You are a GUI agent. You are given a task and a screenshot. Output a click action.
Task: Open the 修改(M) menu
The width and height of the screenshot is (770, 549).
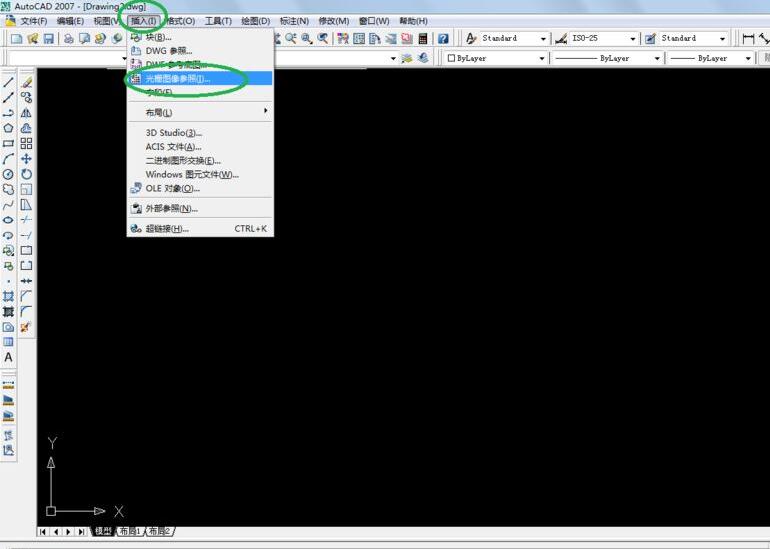(x=333, y=21)
